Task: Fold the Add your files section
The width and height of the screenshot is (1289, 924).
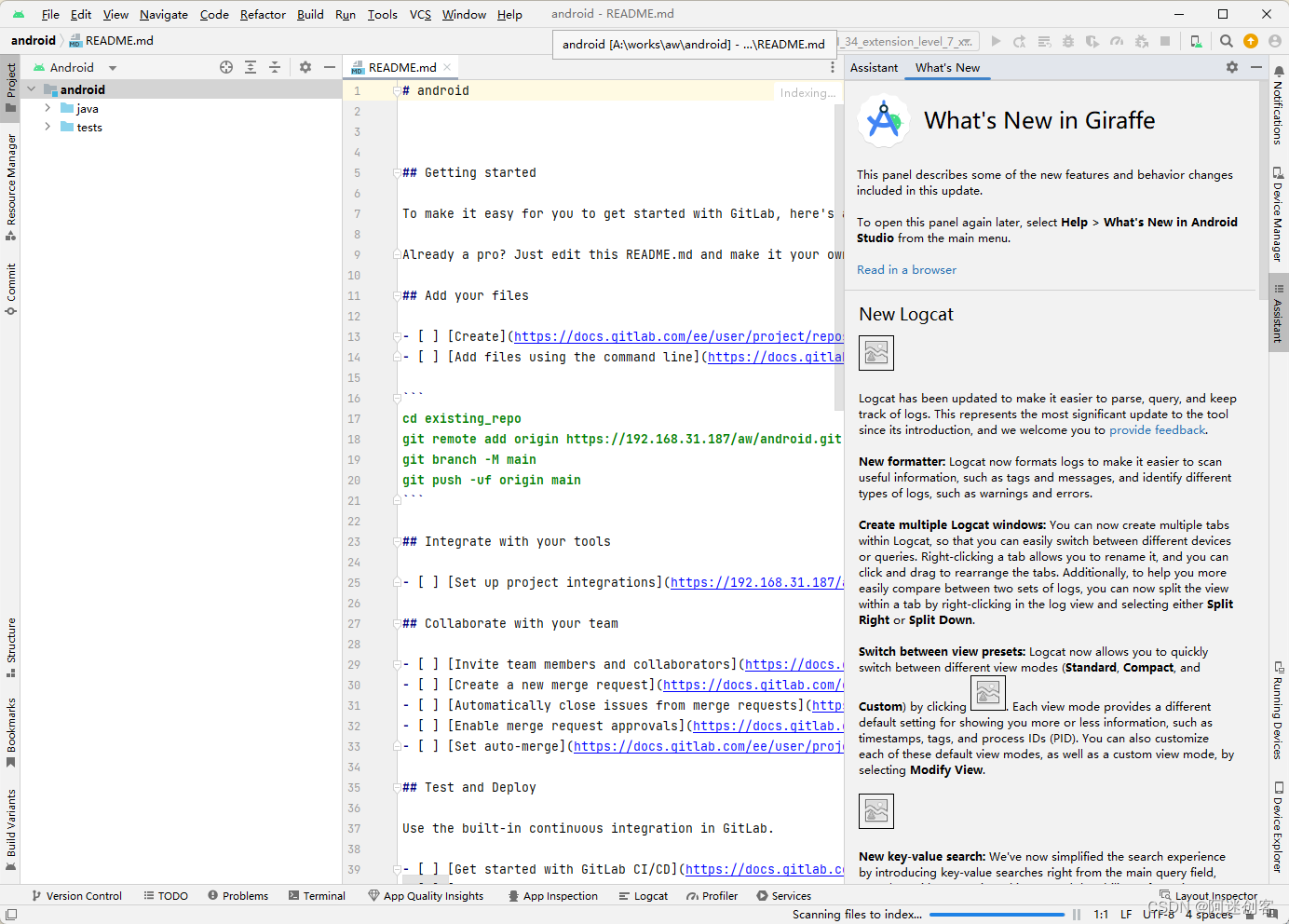Action: pyautogui.click(x=397, y=296)
